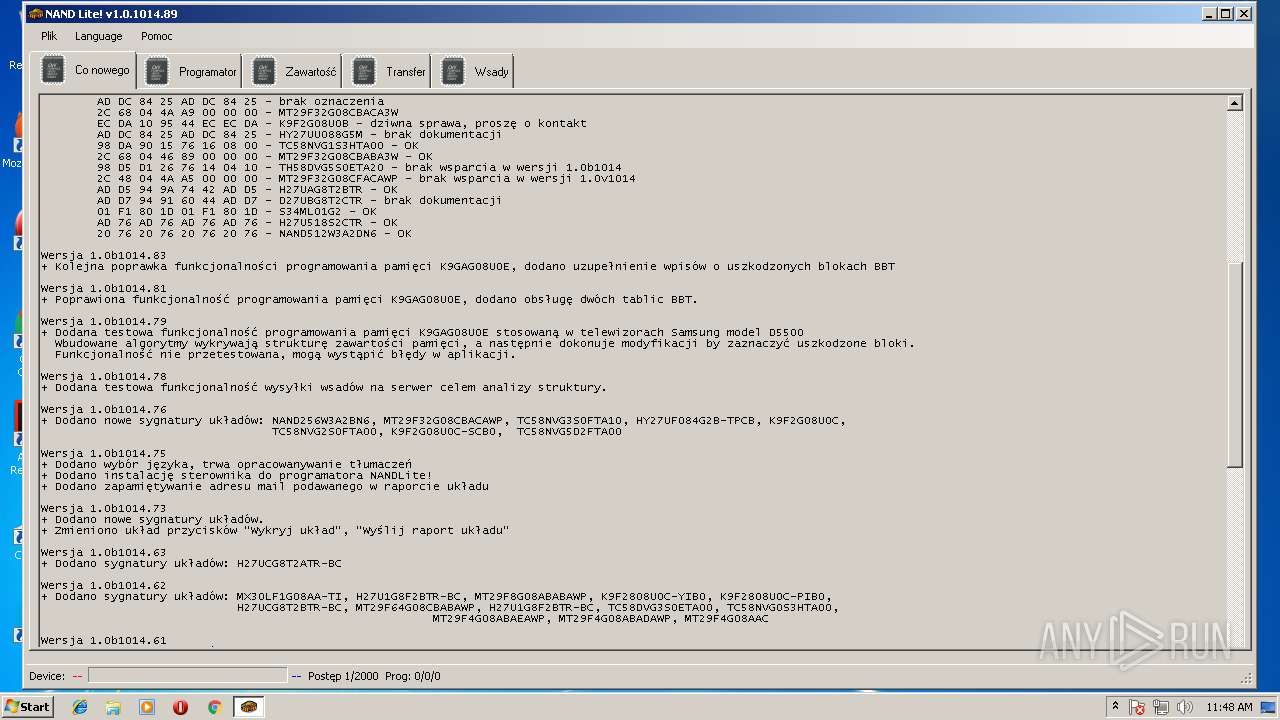This screenshot has width=1280, height=720.
Task: Open the Plik menu
Action: 49,36
